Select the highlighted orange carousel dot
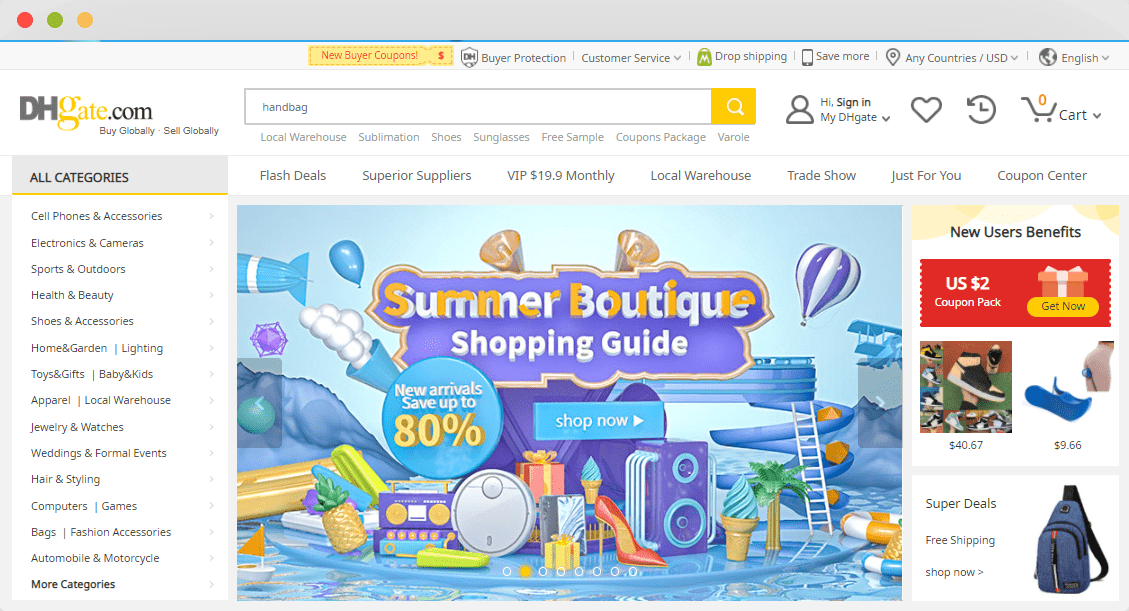Viewport: 1129px width, 611px height. [x=525, y=571]
